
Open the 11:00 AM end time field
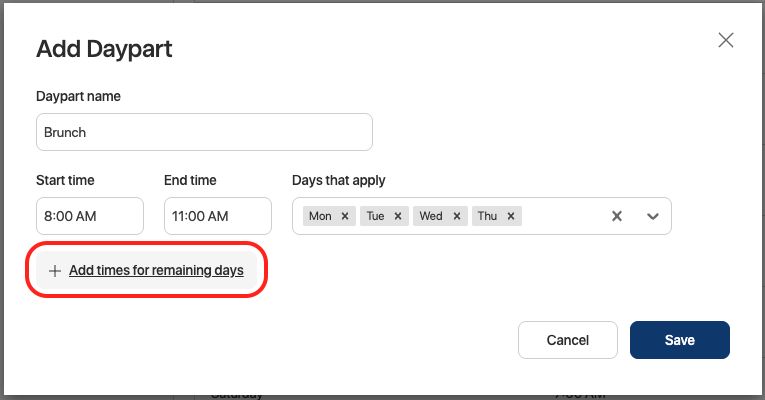(218, 216)
